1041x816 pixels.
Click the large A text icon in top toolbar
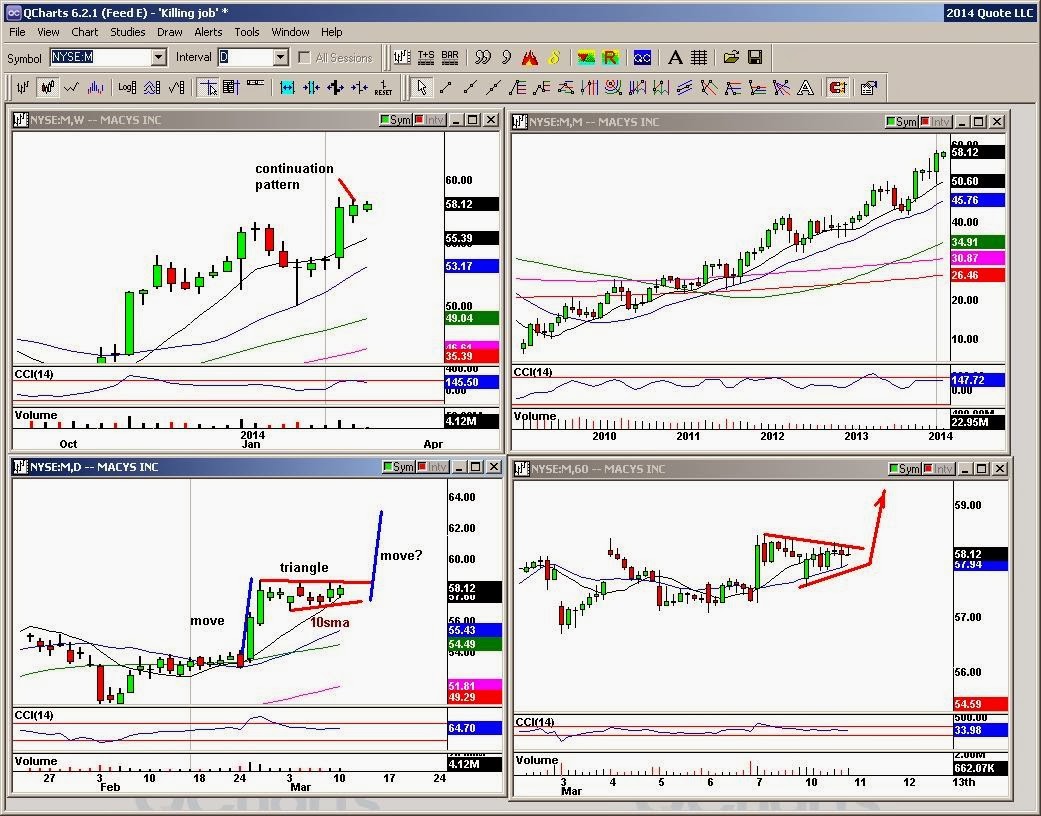tap(675, 58)
